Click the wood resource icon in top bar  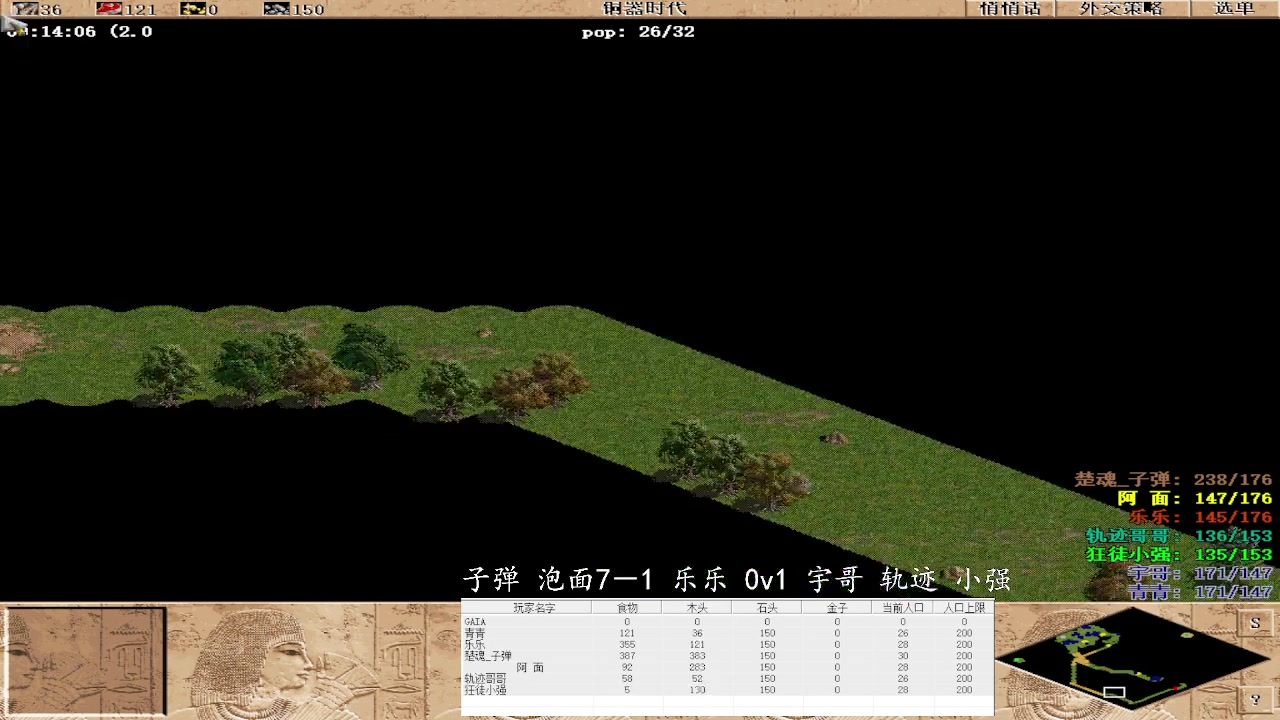click(24, 9)
